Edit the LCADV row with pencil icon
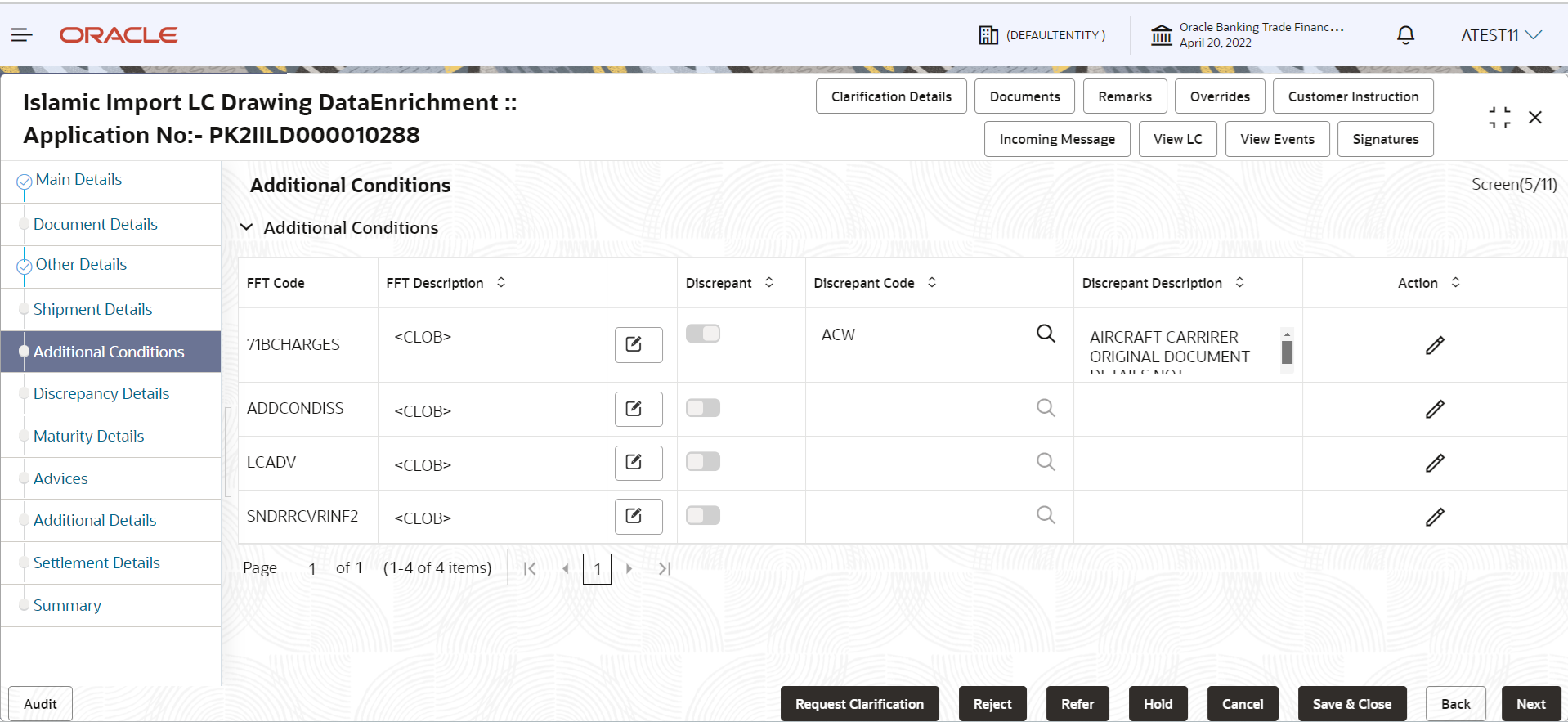Image resolution: width=1568 pixels, height=722 pixels. pos(1435,463)
